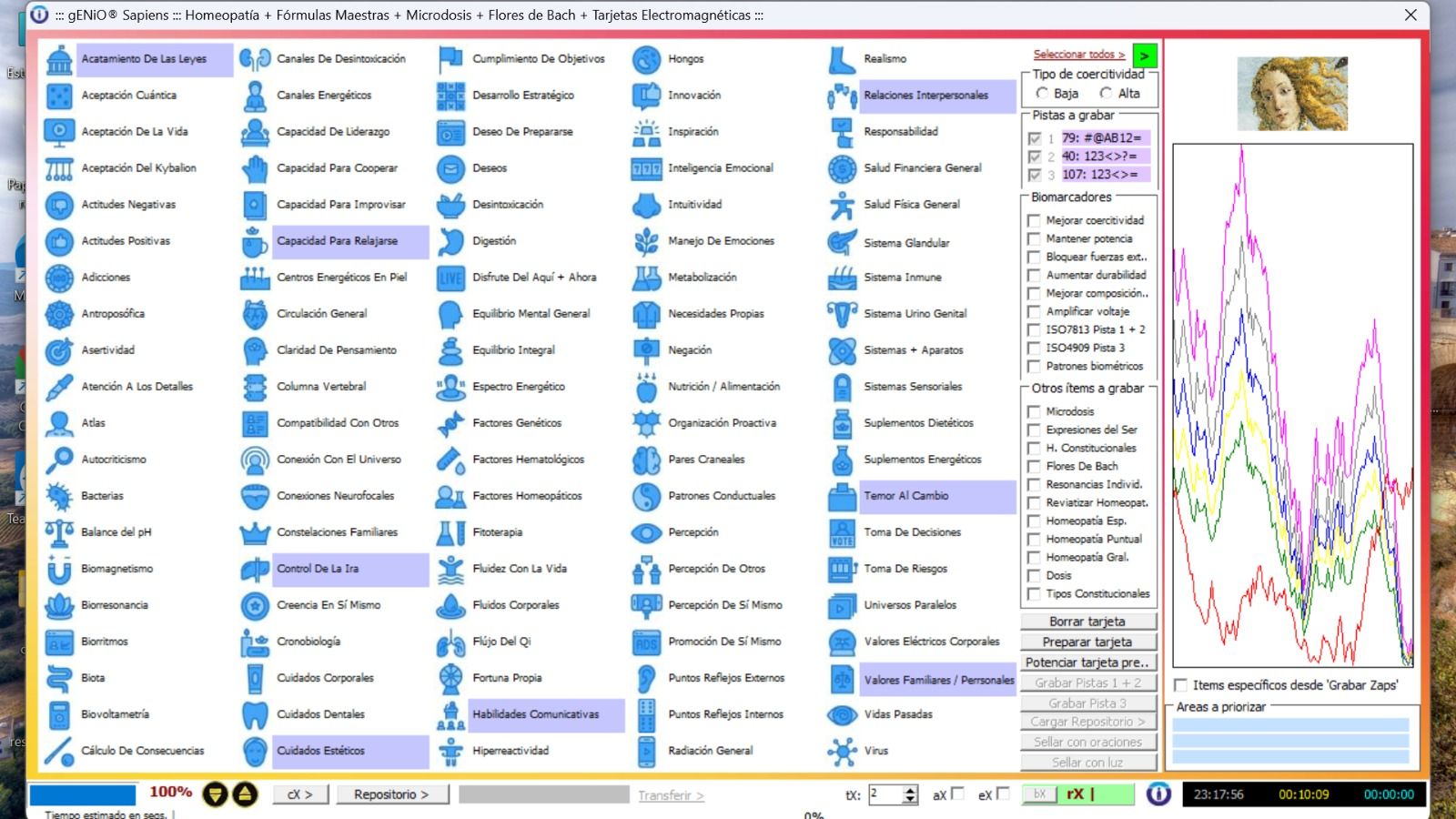Open the Repositorio > button
Screen dimensions: 1456x819
[391, 794]
